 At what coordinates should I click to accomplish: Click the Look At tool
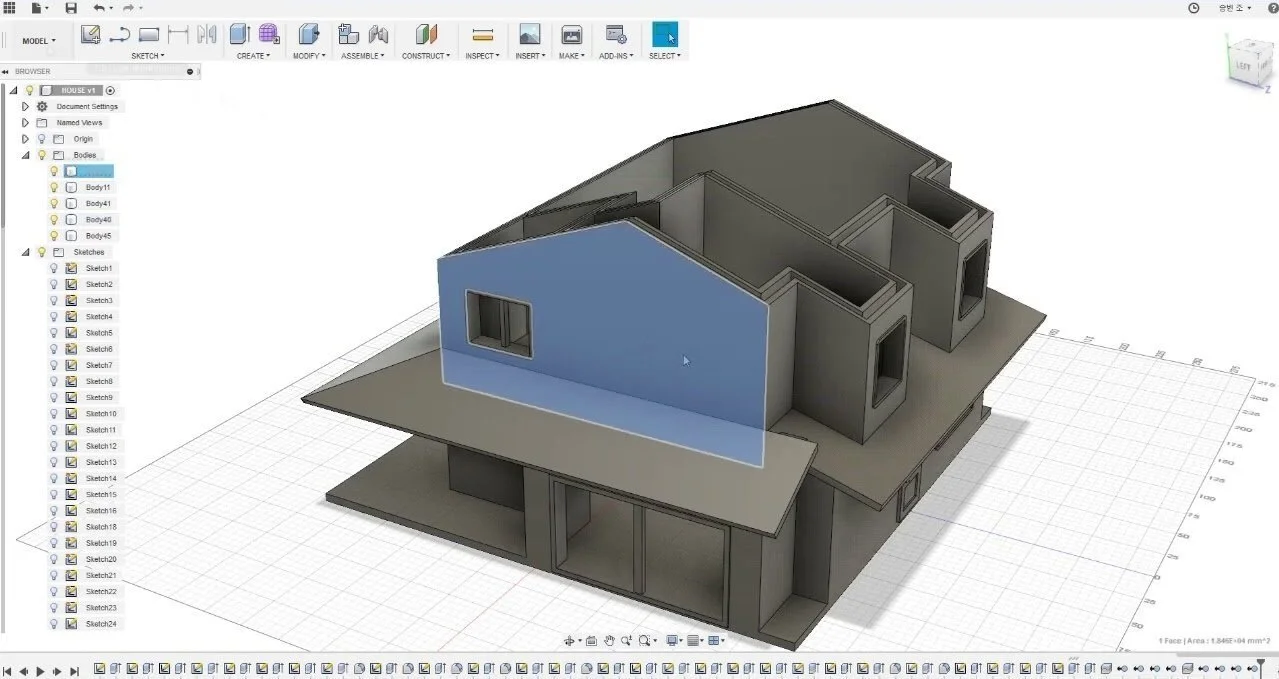click(591, 640)
